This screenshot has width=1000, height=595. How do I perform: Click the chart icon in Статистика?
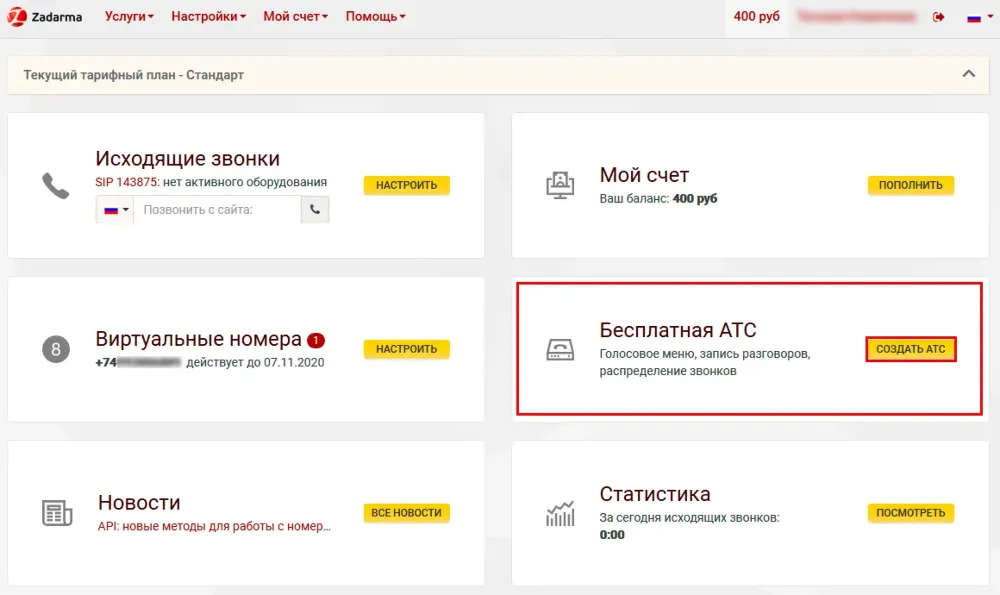(x=560, y=513)
